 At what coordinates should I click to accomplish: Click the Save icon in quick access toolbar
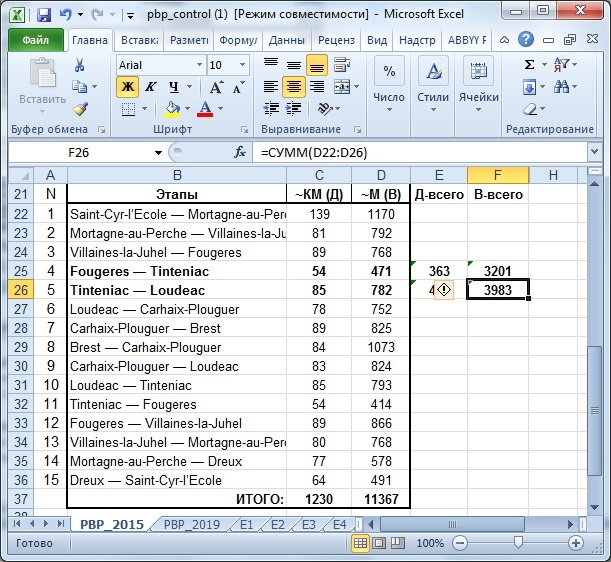click(44, 15)
